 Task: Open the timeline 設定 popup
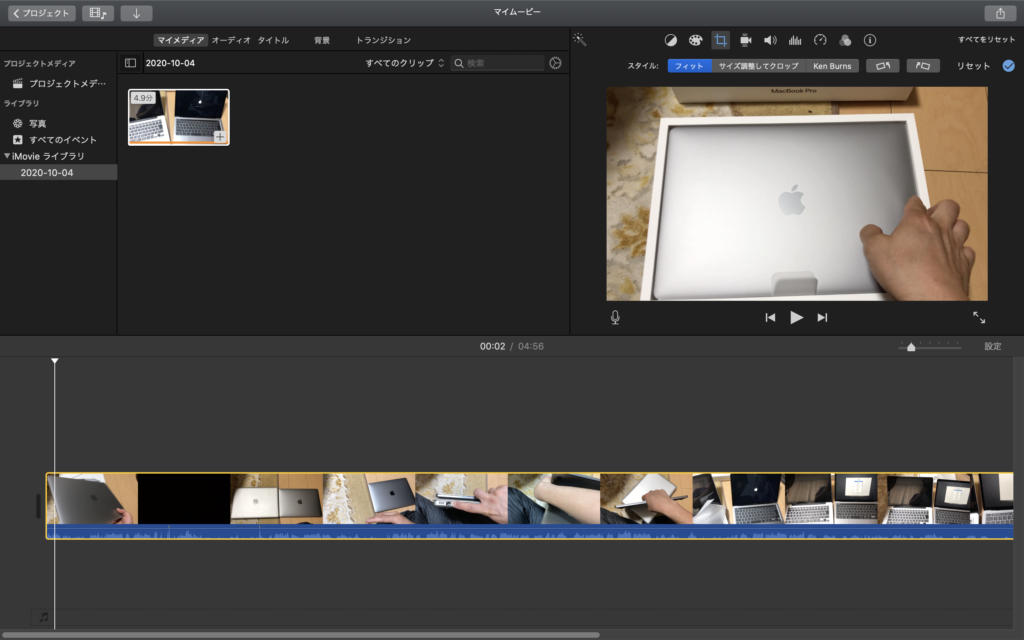(991, 346)
